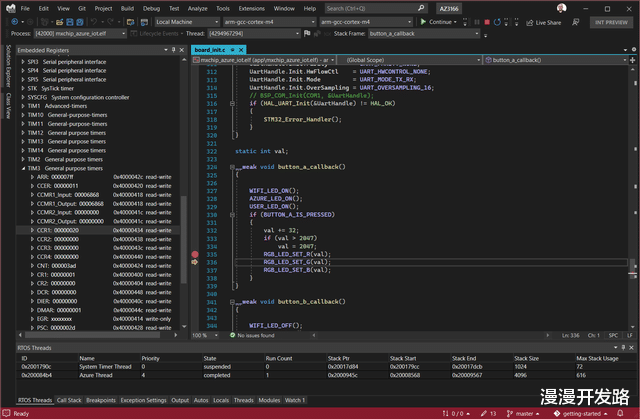This screenshot has width=640, height=419.
Task: Open the Git menu
Action: tap(82, 8)
